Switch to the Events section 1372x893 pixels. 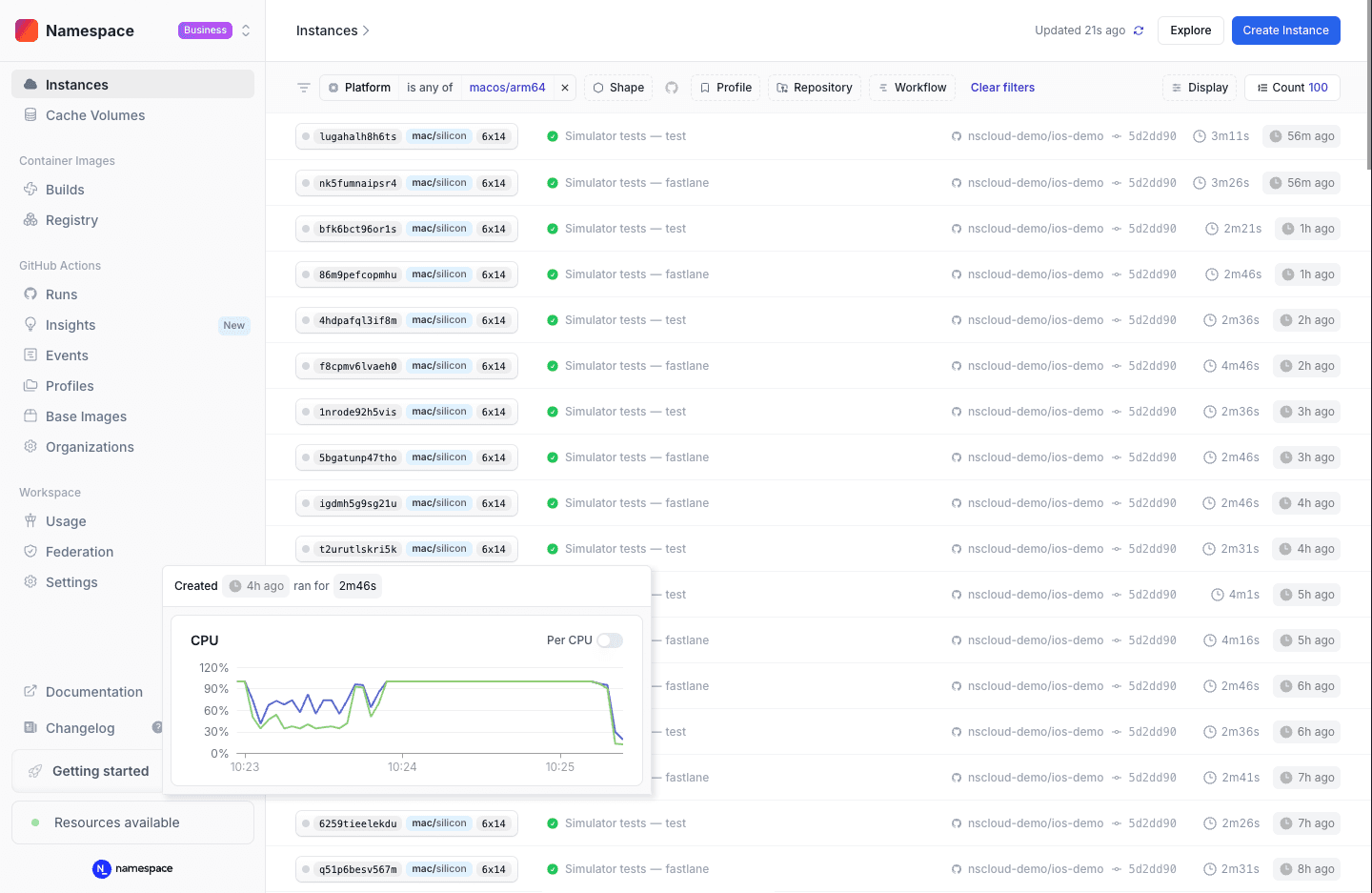point(66,355)
